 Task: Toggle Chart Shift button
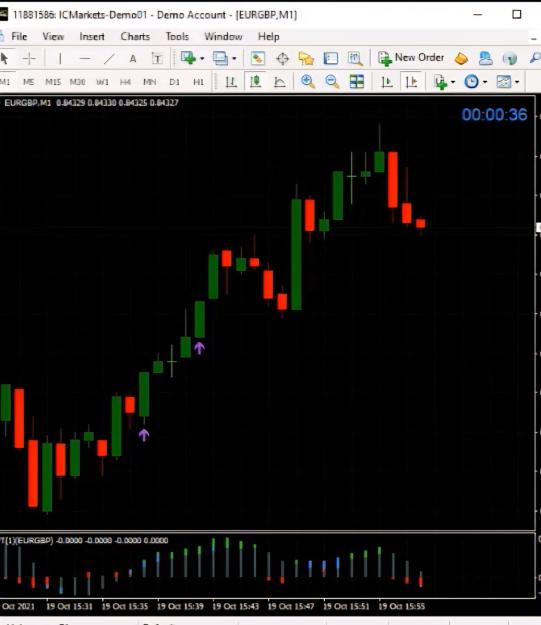click(411, 82)
